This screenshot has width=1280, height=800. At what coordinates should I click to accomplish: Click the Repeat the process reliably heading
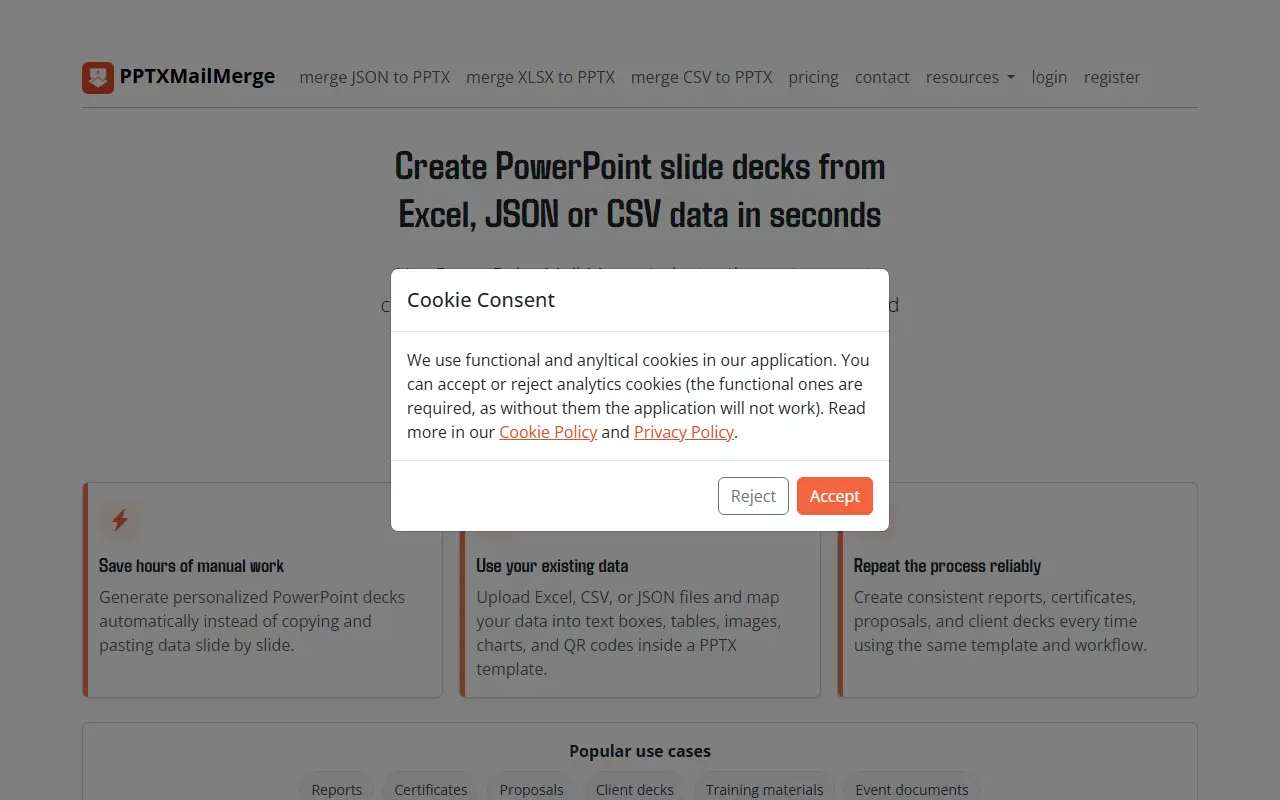947,566
